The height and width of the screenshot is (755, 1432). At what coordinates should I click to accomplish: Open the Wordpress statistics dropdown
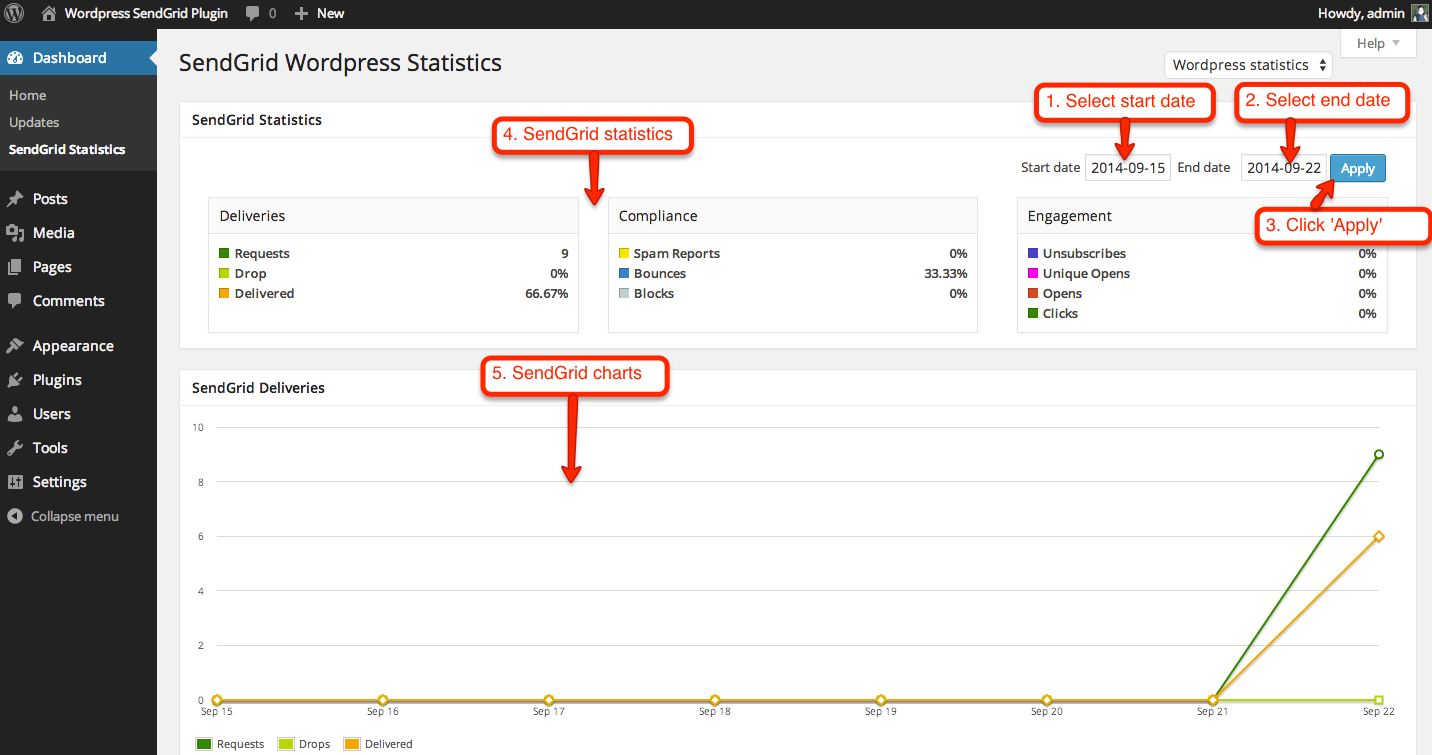tap(1248, 65)
